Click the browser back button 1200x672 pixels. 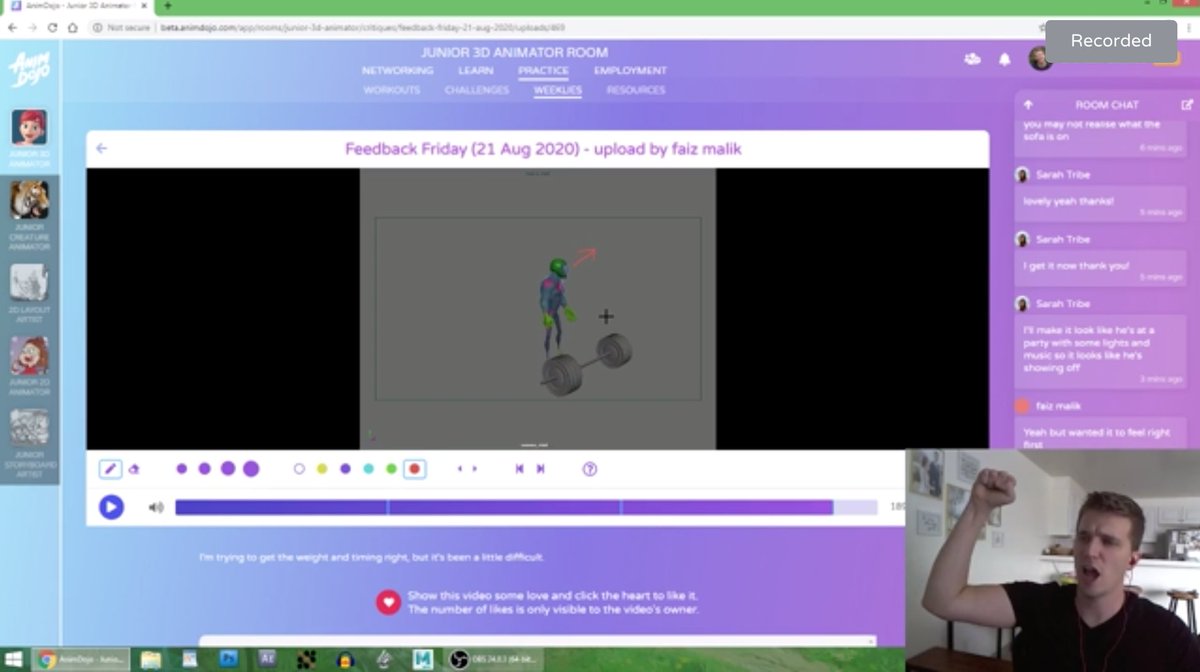[13, 27]
